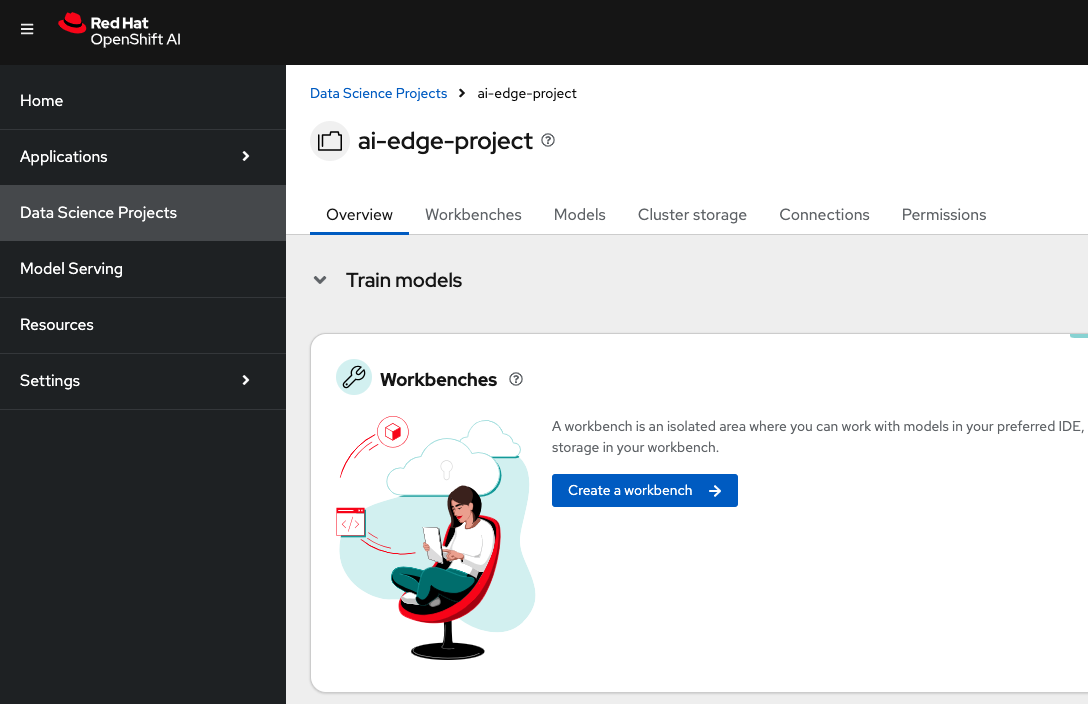Open Resources in the sidebar

click(x=57, y=325)
